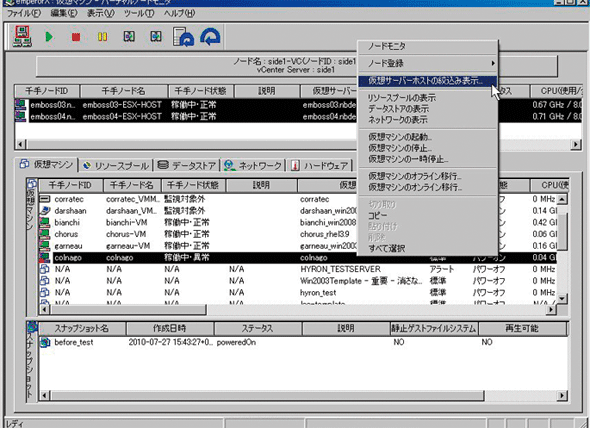The image size is (590, 428).
Task: Select the bianchi virtual machine row
Action: 297,222
